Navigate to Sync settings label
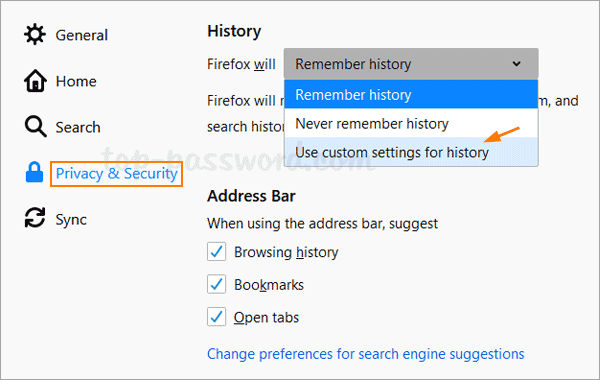Image resolution: width=600 pixels, height=380 pixels. [71, 220]
